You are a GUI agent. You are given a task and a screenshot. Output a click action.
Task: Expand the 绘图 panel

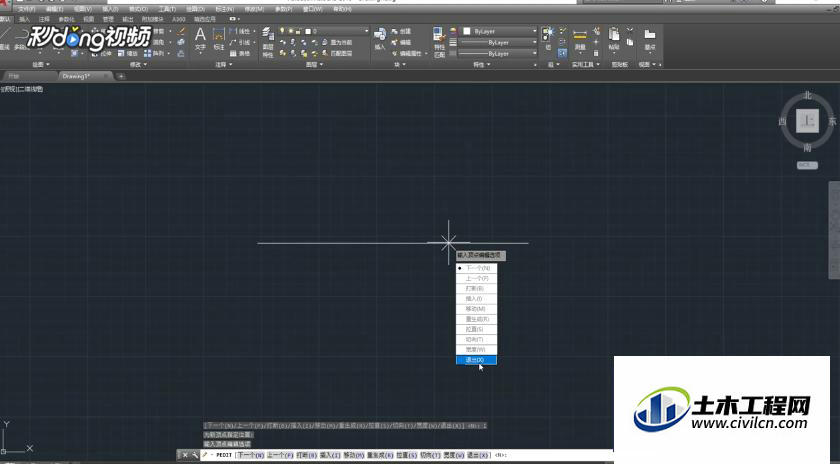[41, 65]
